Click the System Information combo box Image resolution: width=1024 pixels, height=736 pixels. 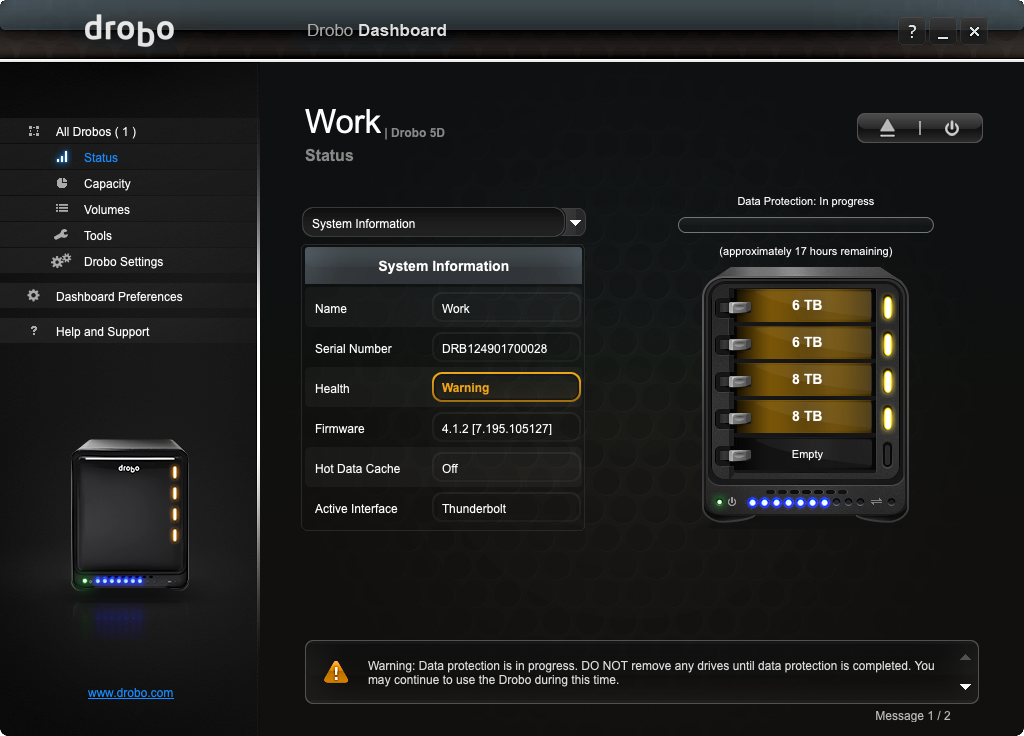click(x=433, y=223)
